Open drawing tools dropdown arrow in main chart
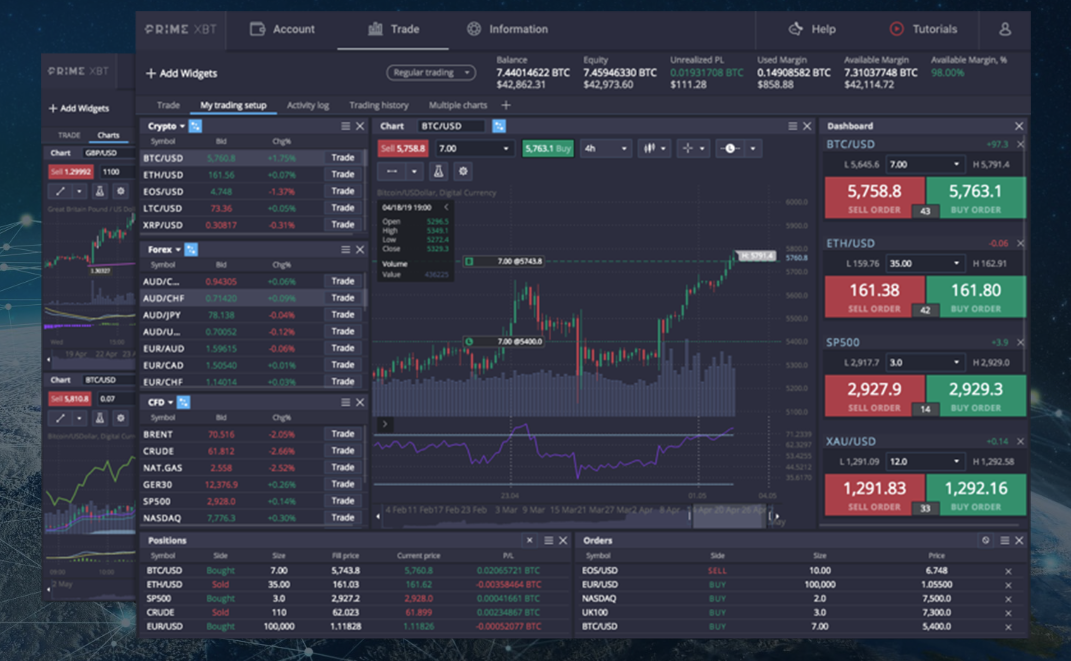Screen dimensions: 1071x661 coord(414,171)
